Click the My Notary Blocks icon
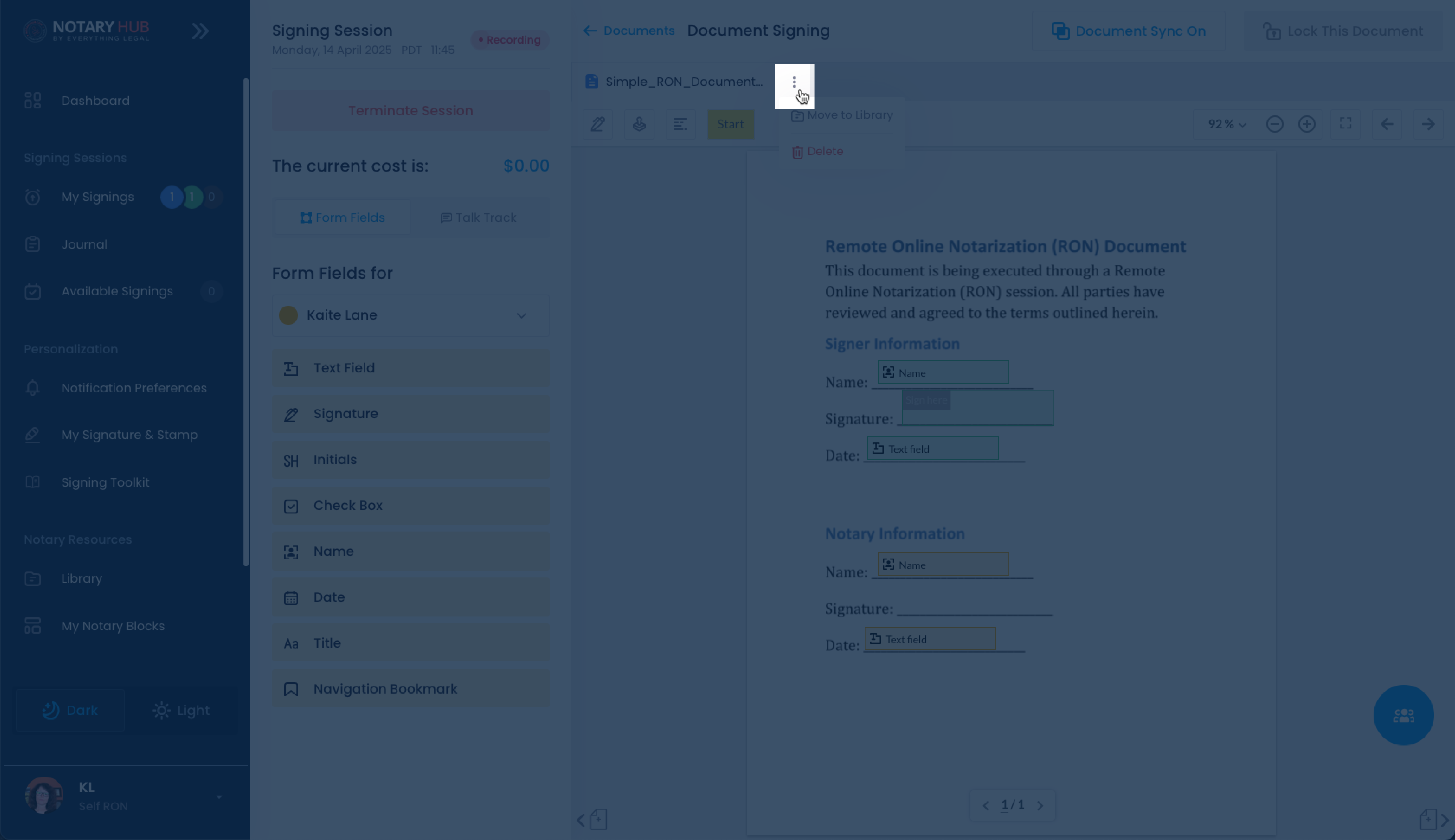The height and width of the screenshot is (840, 1455). (33, 626)
